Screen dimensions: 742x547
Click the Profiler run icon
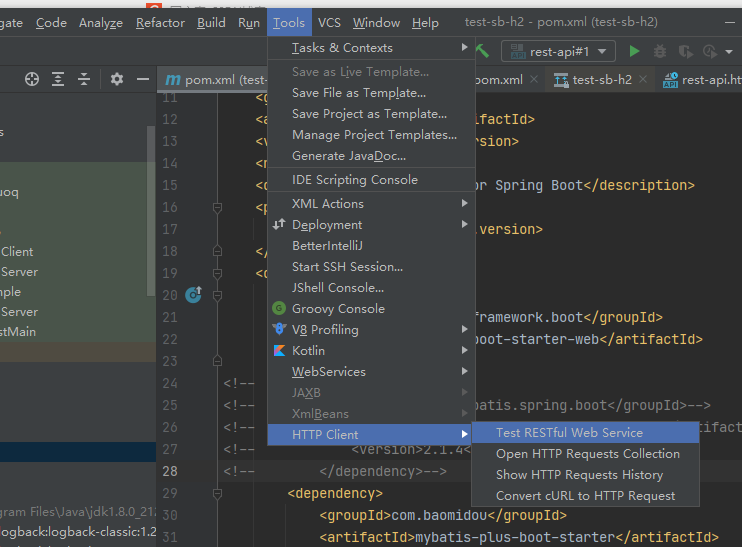click(710, 51)
